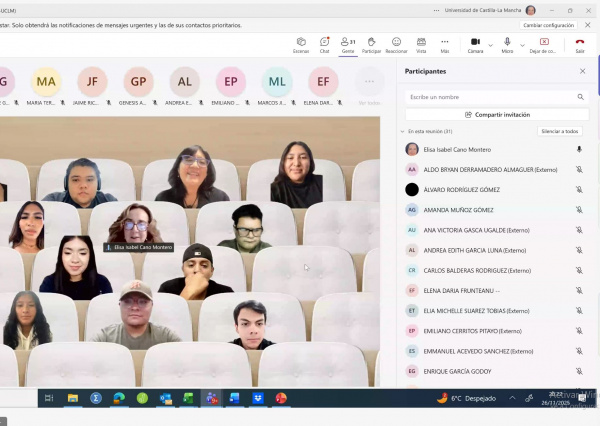Click the red Salir hang-up icon
This screenshot has width=600, height=426.
coord(580,43)
